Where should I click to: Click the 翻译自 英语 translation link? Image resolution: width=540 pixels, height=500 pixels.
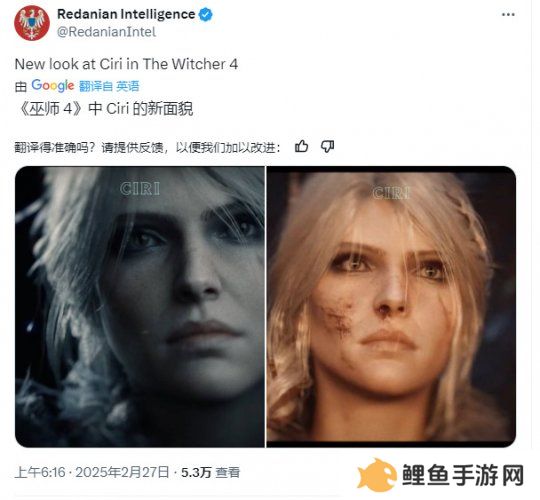[x=109, y=86]
